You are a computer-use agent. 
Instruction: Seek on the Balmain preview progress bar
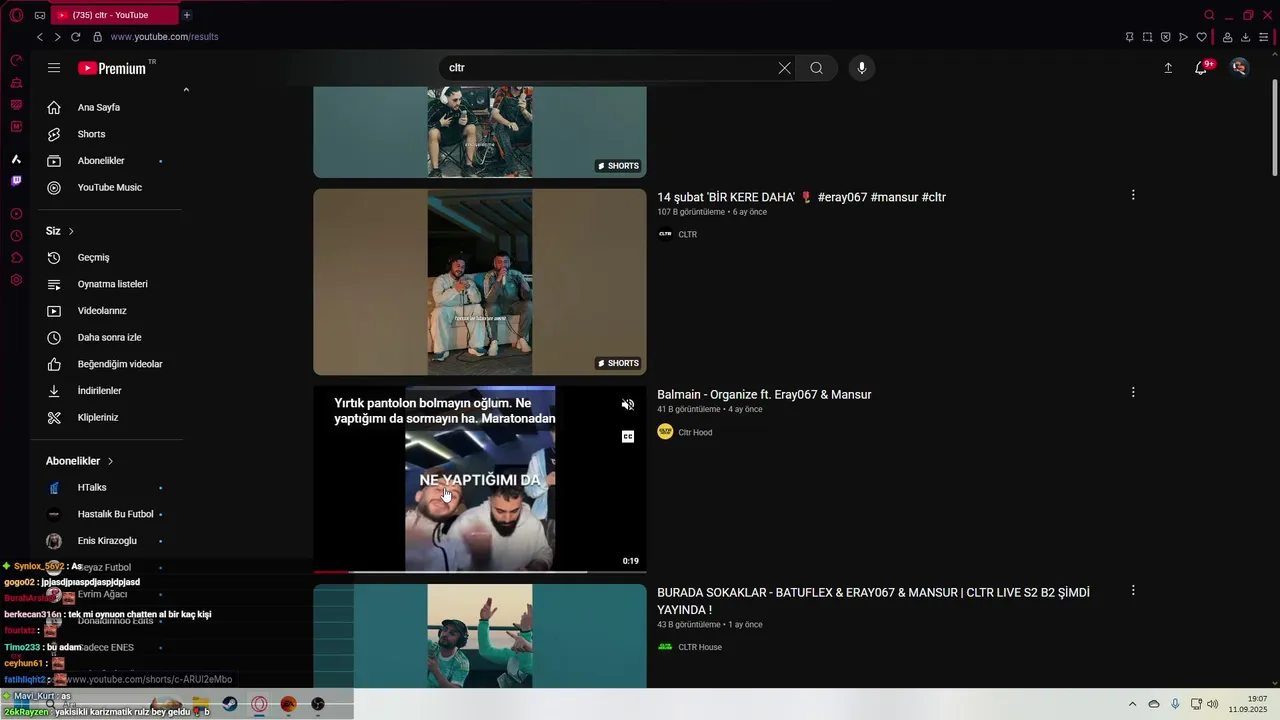(480, 572)
